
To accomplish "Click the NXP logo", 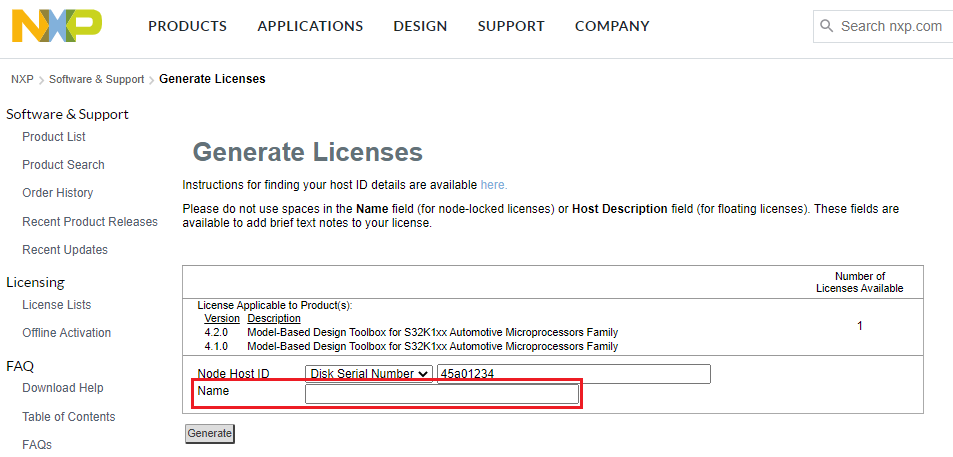I will pos(56,25).
